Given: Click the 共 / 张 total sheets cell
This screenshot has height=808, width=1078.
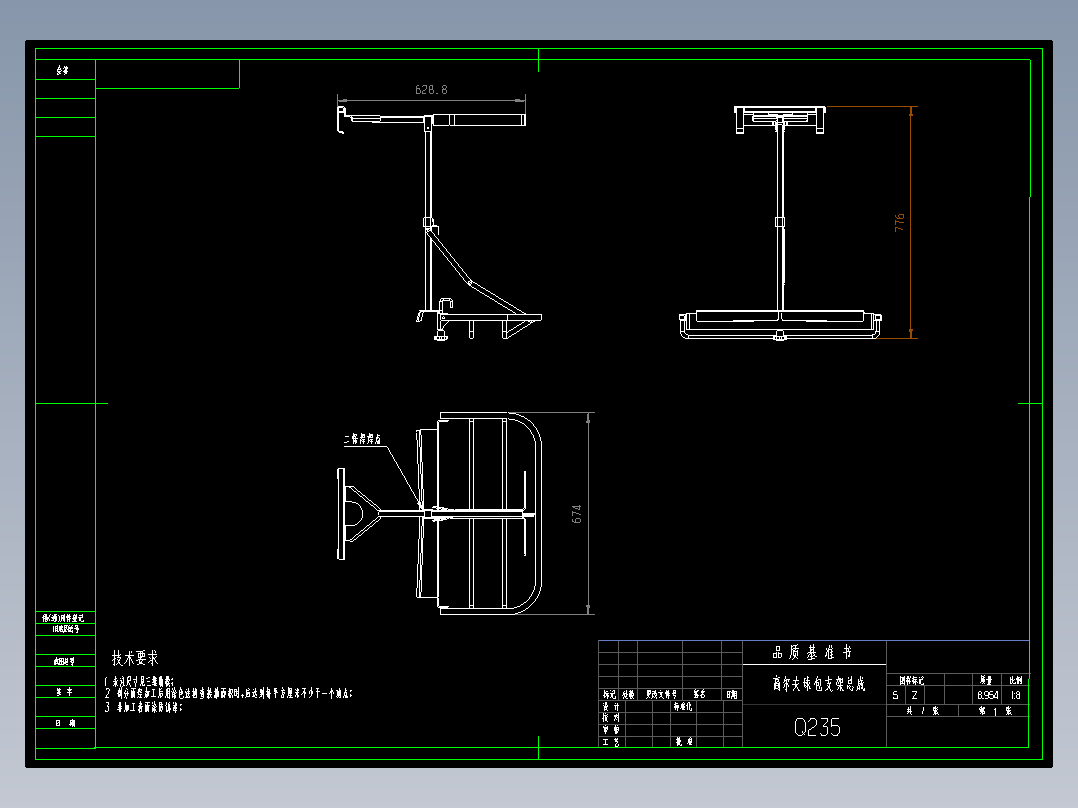Looking at the screenshot, I should pos(923,711).
